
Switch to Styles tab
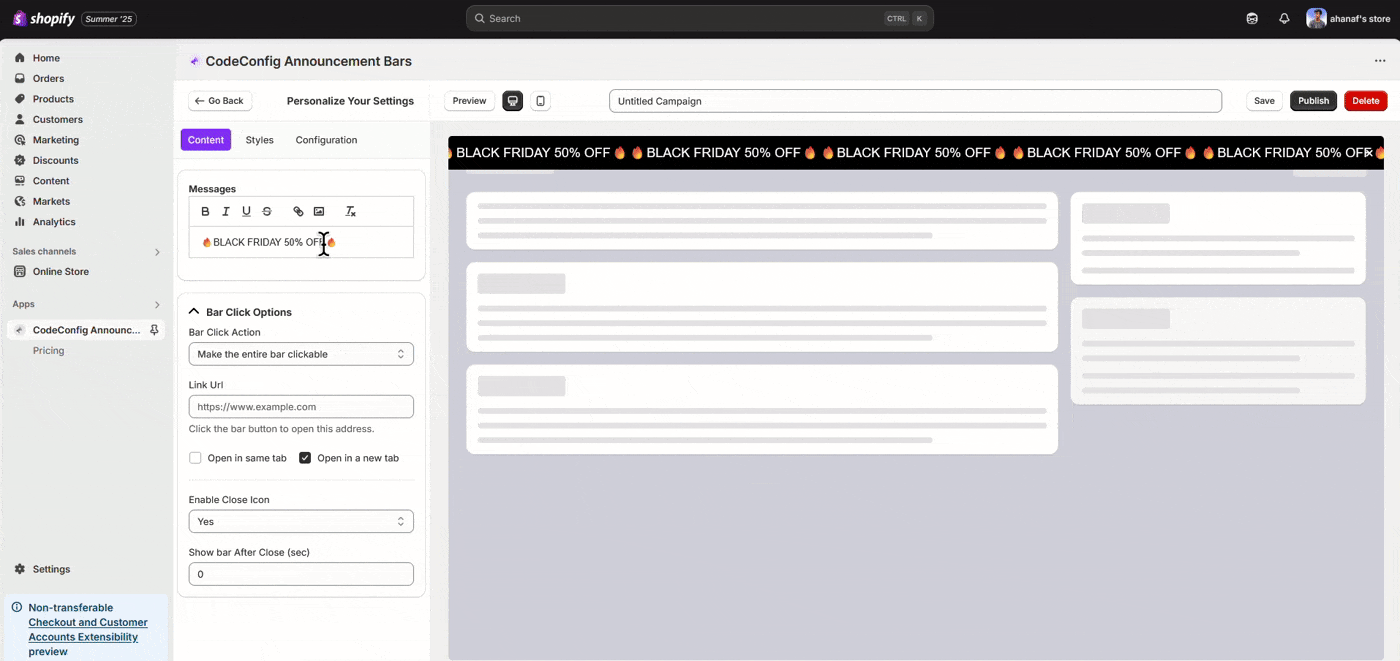pyautogui.click(x=259, y=140)
